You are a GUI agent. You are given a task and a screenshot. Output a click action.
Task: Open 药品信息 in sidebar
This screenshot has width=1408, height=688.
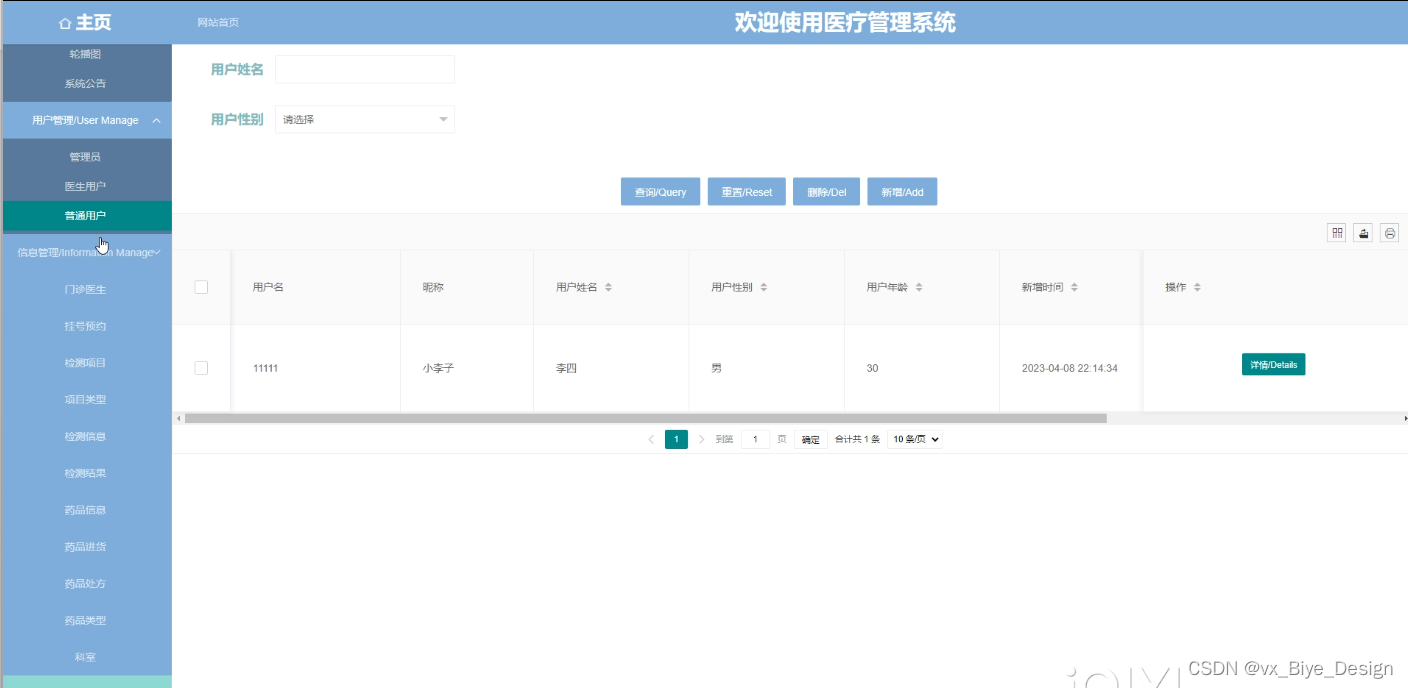85,510
